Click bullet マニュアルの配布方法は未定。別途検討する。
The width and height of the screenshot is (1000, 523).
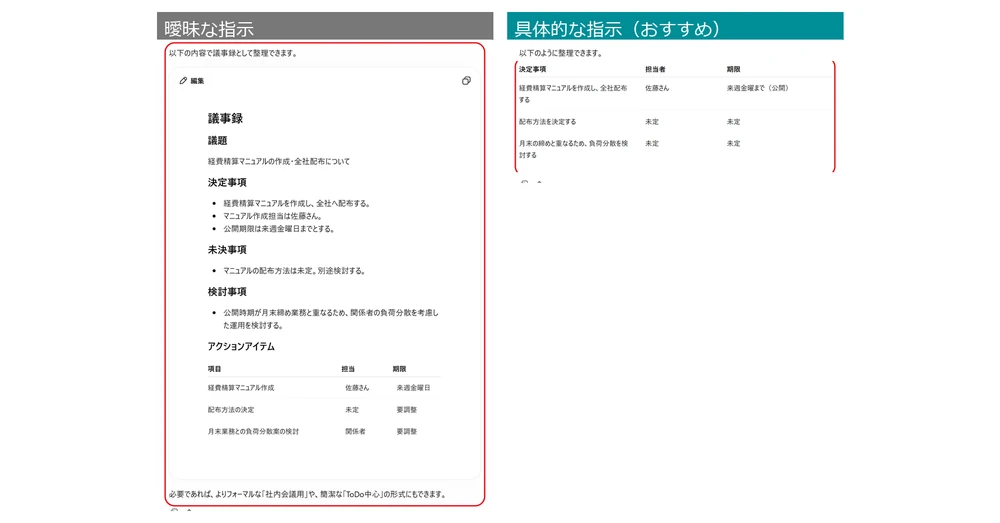pos(295,271)
